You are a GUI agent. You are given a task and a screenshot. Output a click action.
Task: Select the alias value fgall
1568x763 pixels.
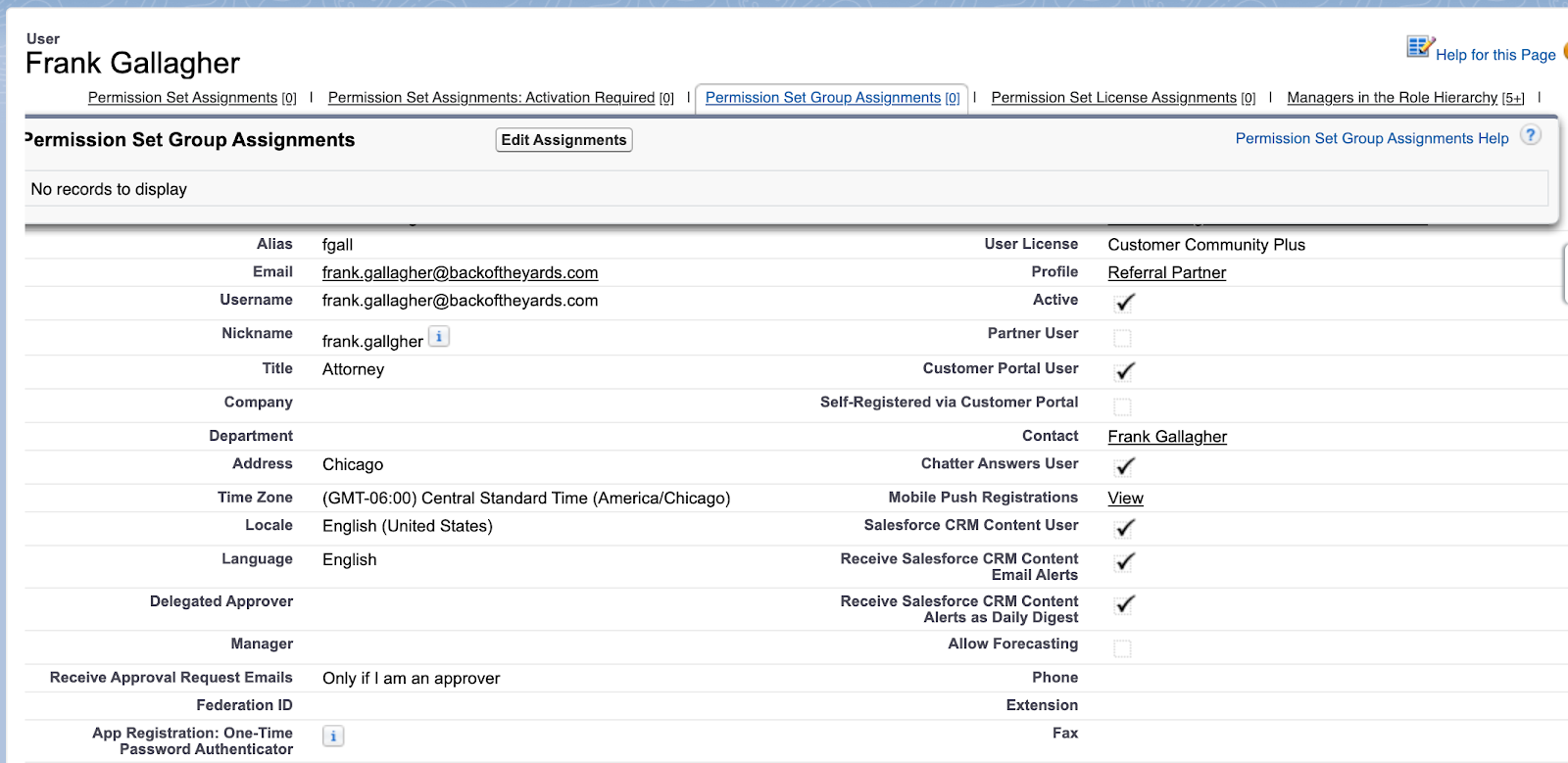pos(337,245)
